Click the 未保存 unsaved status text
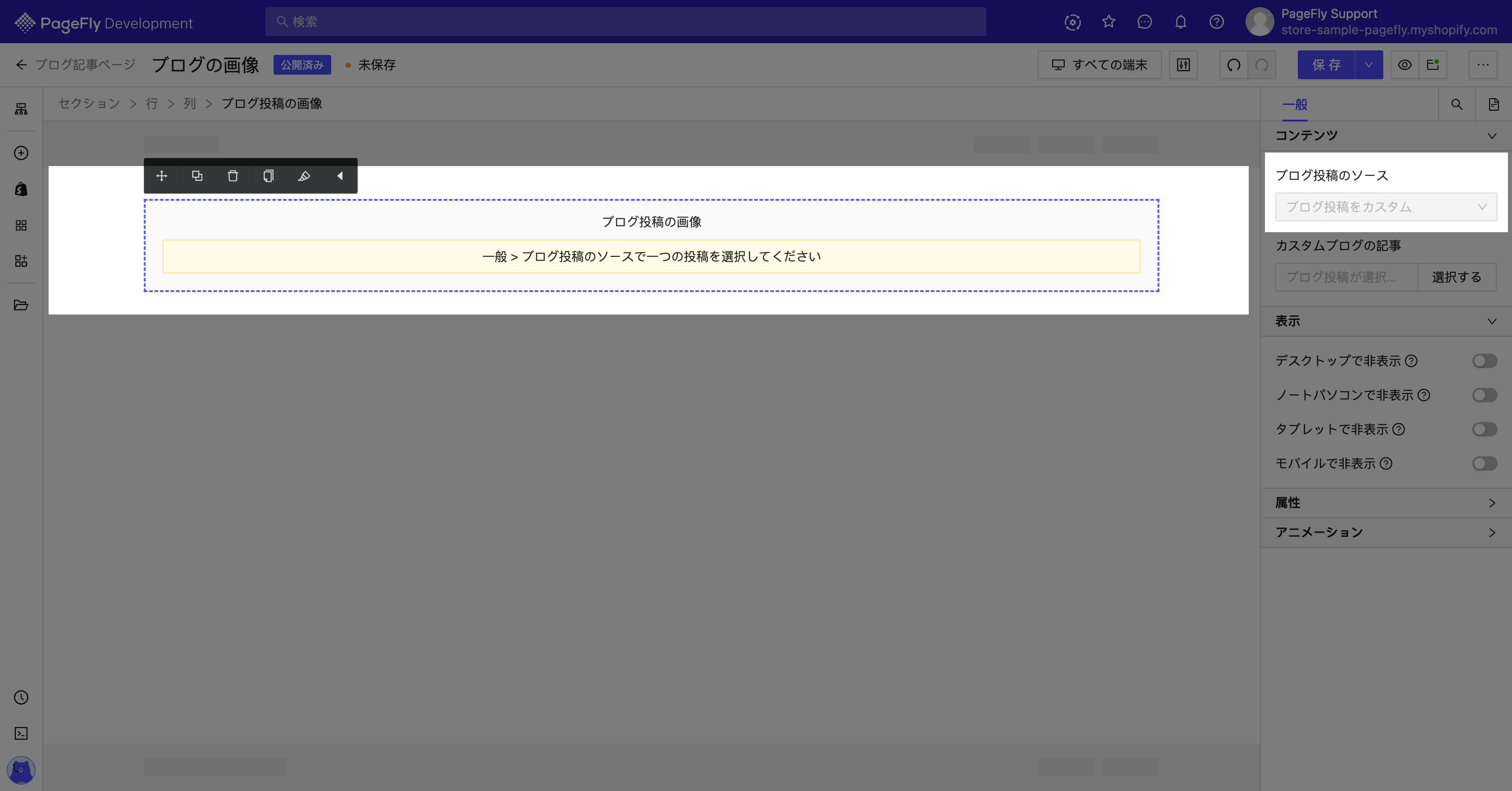Screen dimensions: 1512x791 (377, 64)
